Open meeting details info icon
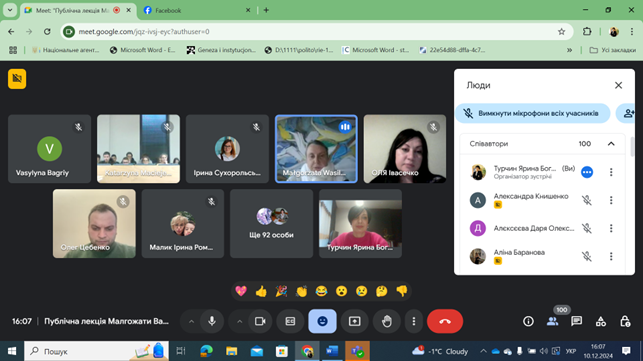Image resolution: width=643 pixels, height=361 pixels. click(x=528, y=321)
